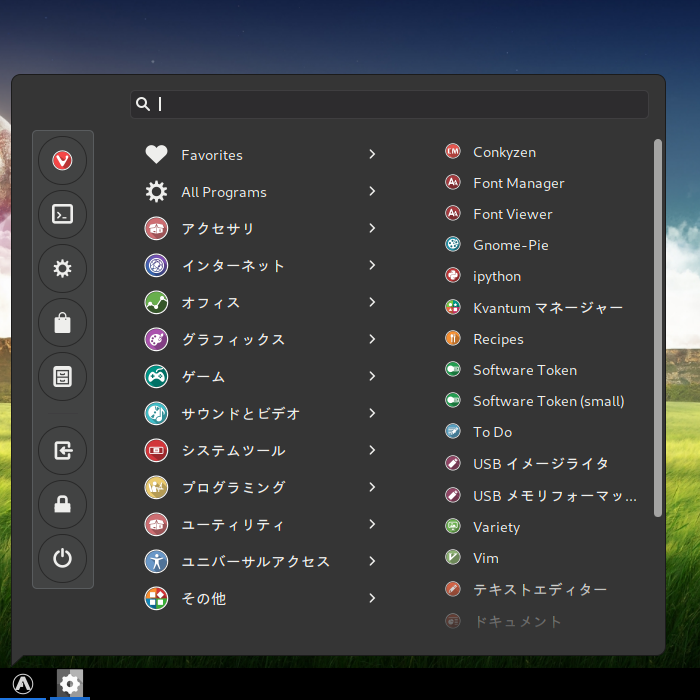
Task: Select the アクセサリ category label
Action: coord(218,229)
